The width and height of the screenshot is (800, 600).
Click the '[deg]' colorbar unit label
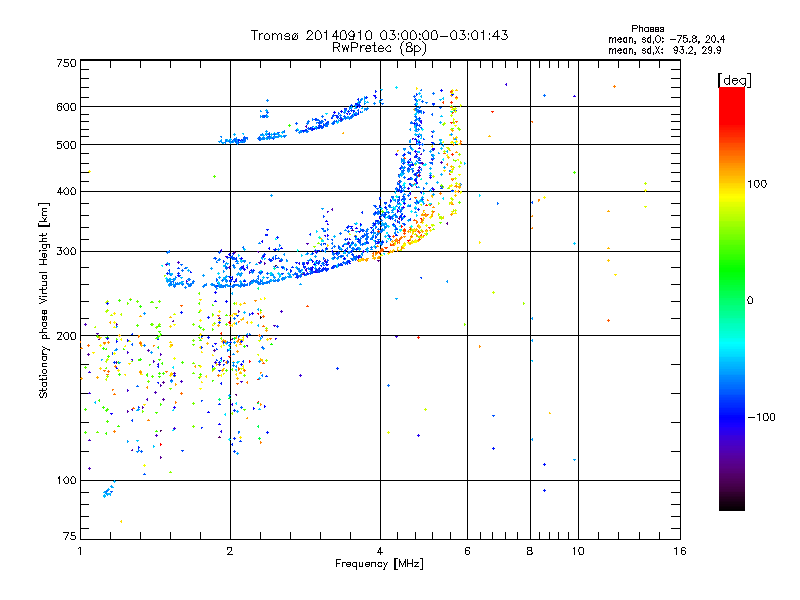[734, 80]
